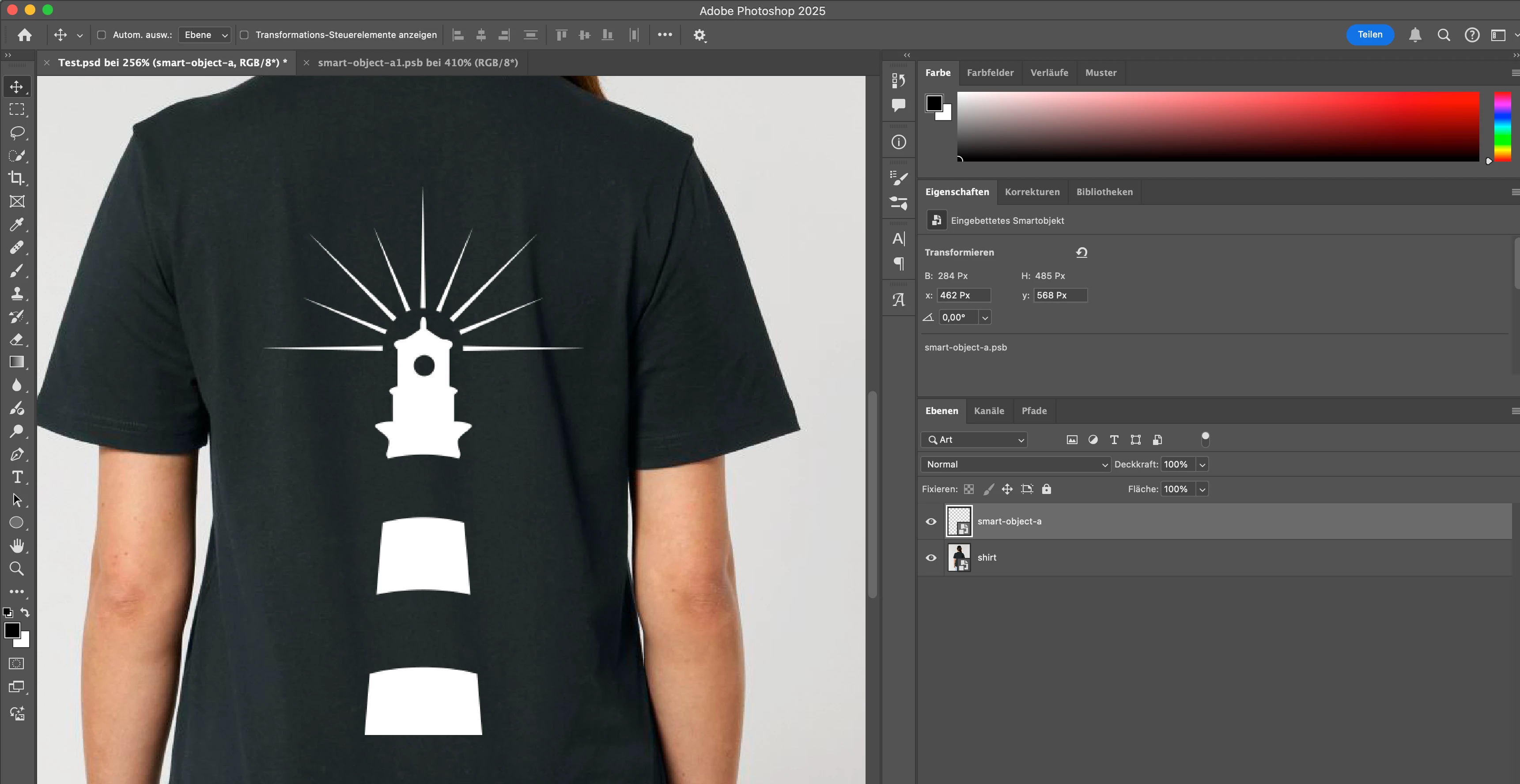
Task: Click the lock all layer icon
Action: click(1046, 489)
